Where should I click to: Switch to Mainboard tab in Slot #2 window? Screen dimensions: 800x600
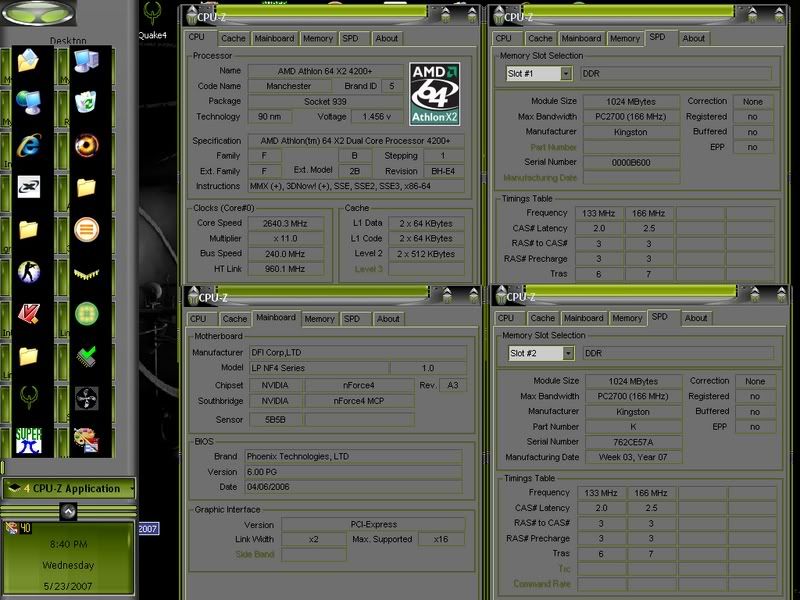point(584,318)
